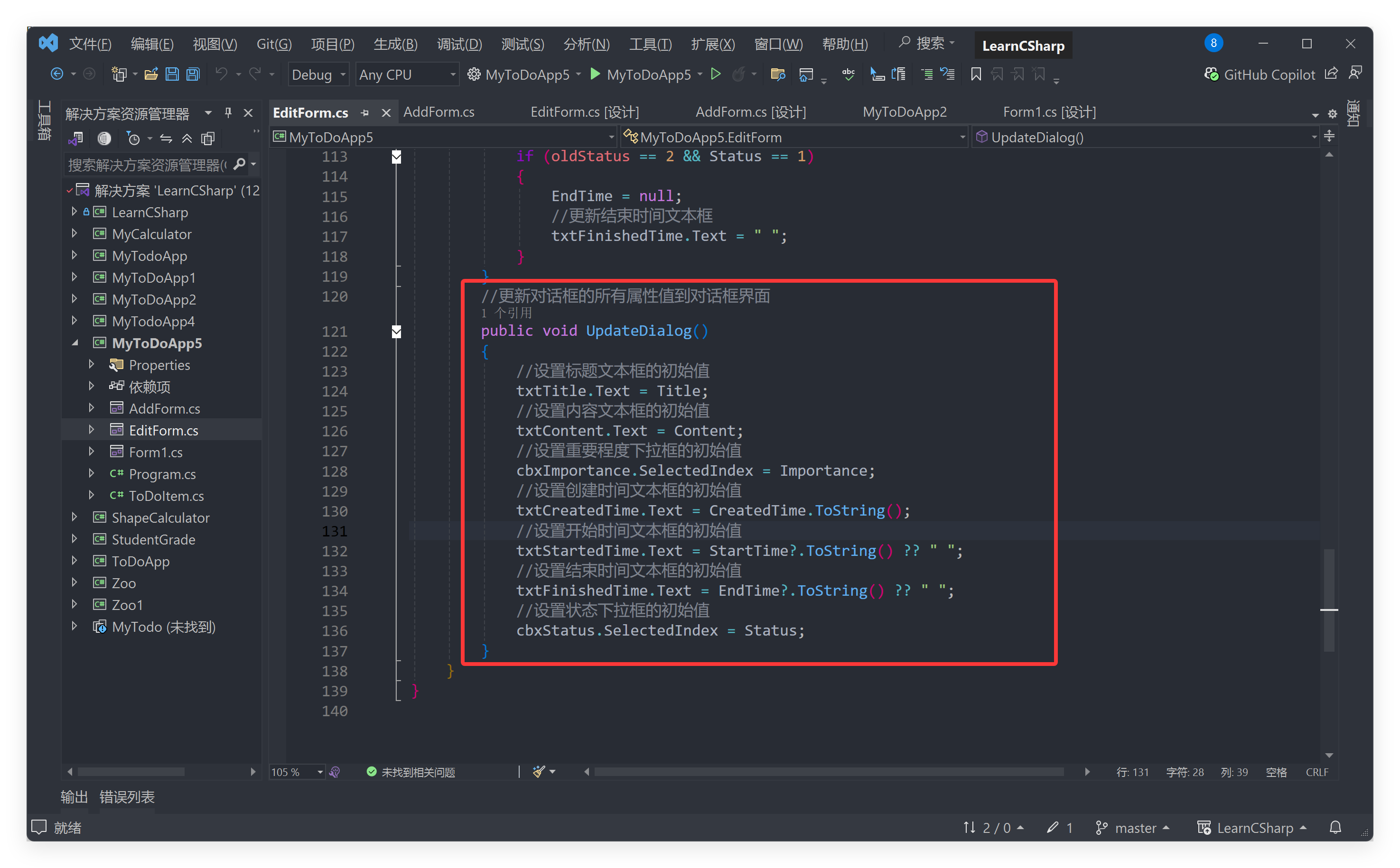Open the 调试(D) menu
This screenshot has height=868, width=1400.
coord(459,44)
